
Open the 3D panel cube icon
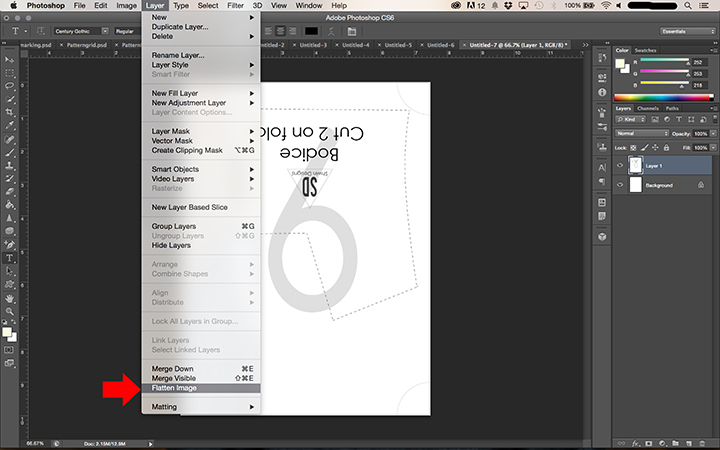coord(602,236)
